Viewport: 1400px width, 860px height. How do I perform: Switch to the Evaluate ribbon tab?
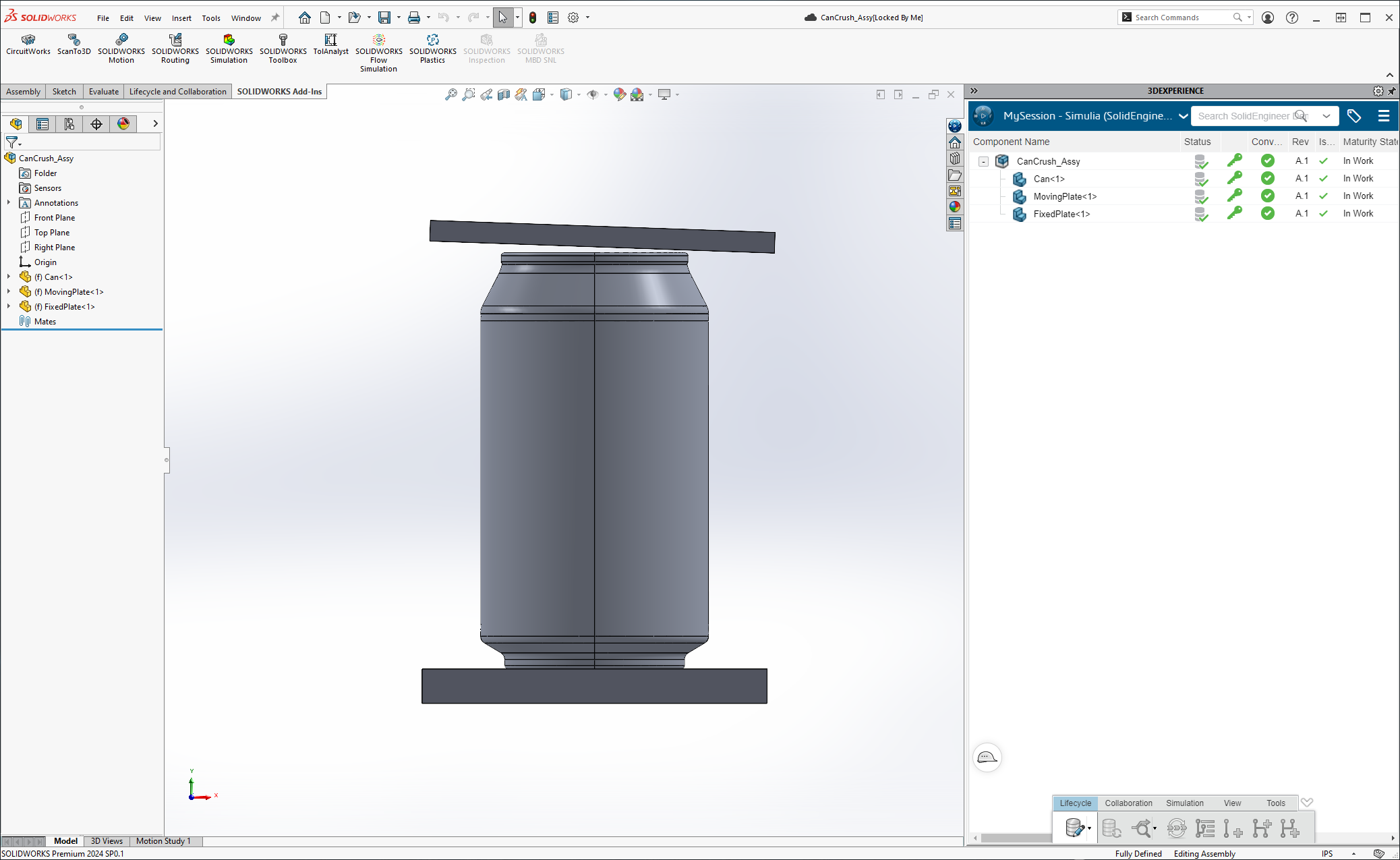(x=104, y=92)
